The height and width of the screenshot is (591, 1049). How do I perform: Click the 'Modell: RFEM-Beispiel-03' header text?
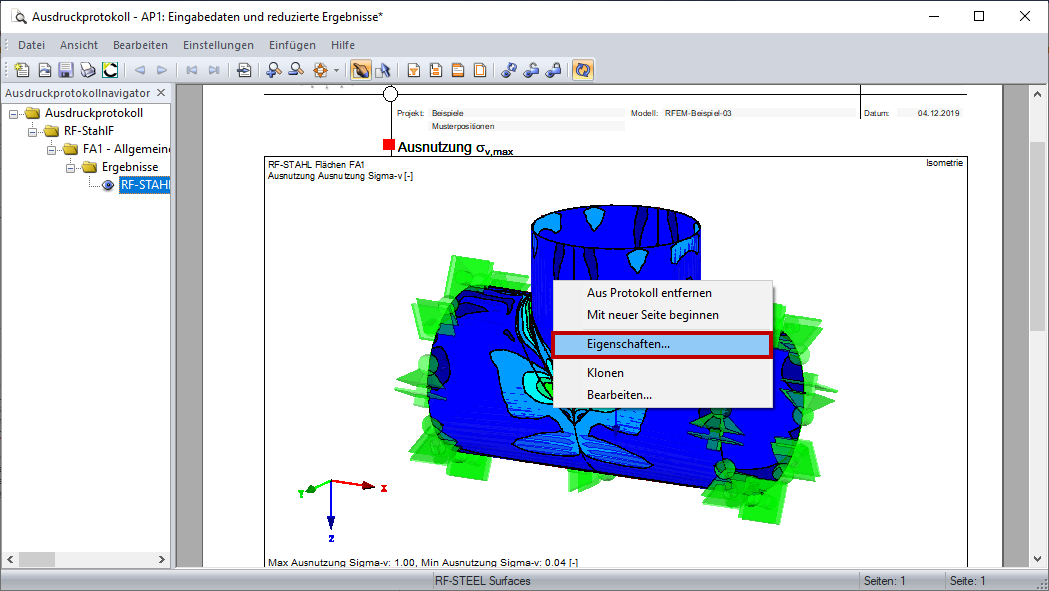pos(681,113)
